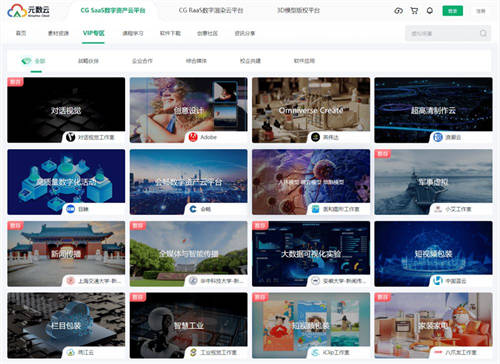Click the green login button
The height and width of the screenshot is (364, 500).
click(x=453, y=11)
